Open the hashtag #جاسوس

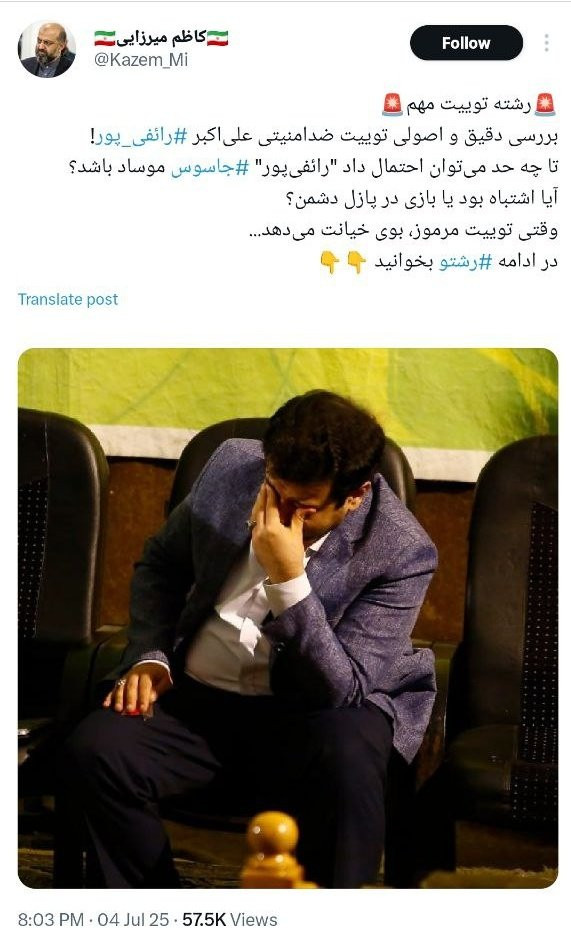(x=210, y=168)
